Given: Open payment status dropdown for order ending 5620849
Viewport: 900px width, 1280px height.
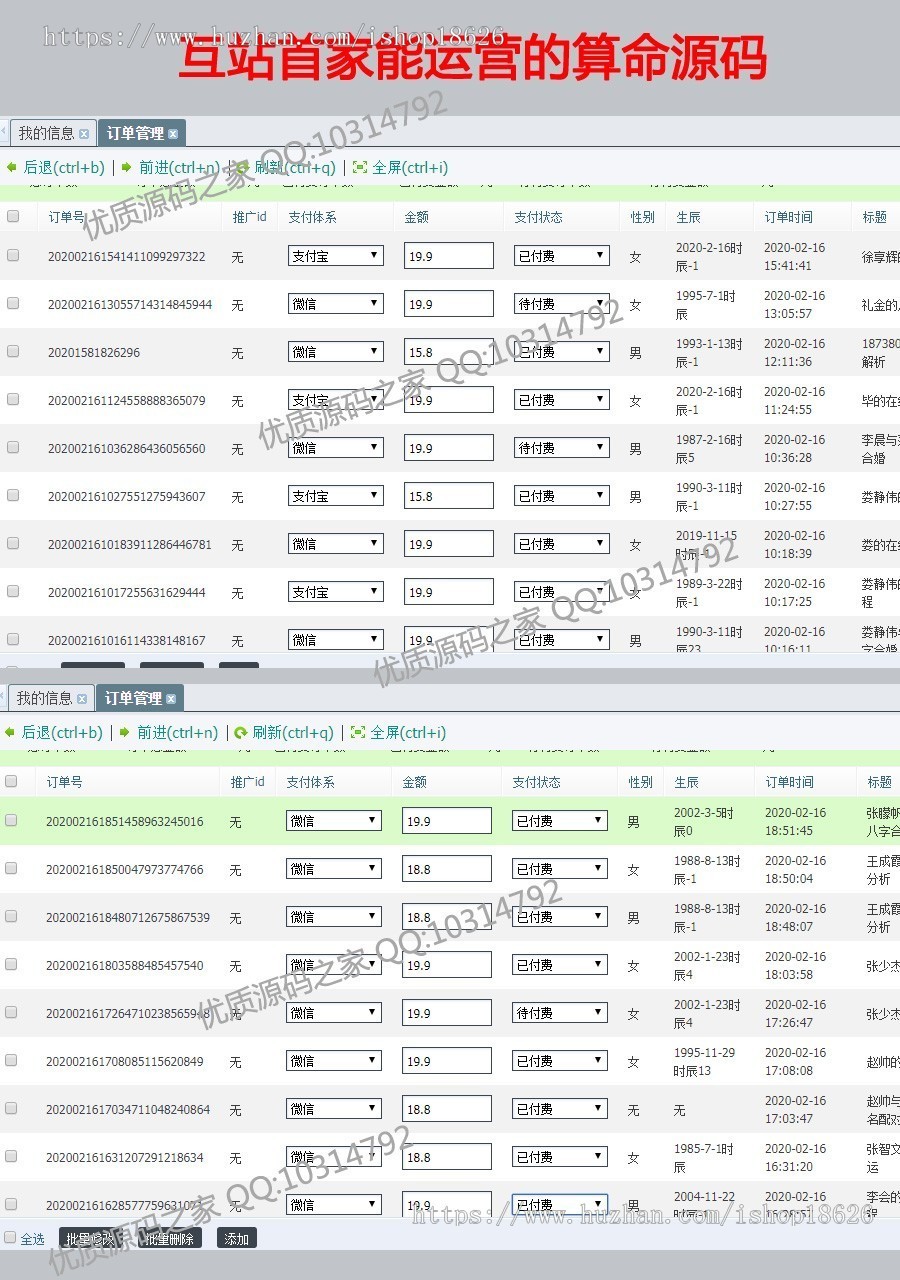Looking at the screenshot, I should click(559, 1061).
